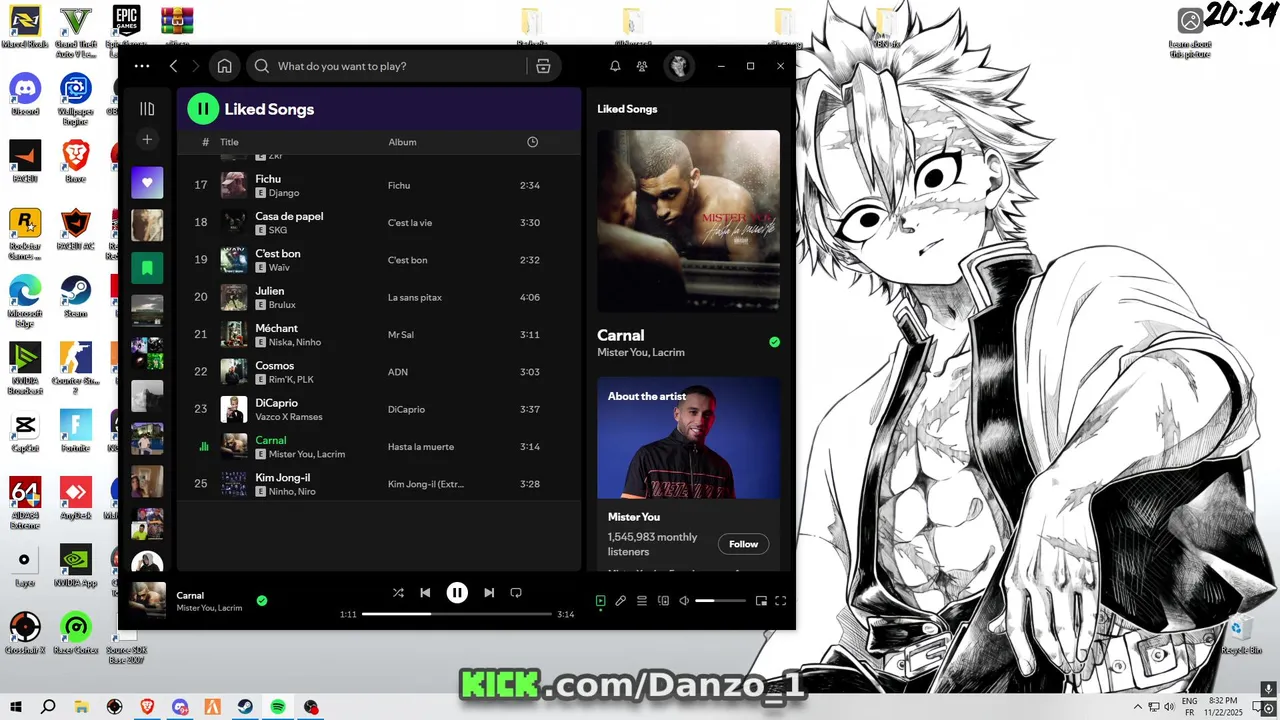Toggle the Now Playing view panel

(x=600, y=601)
